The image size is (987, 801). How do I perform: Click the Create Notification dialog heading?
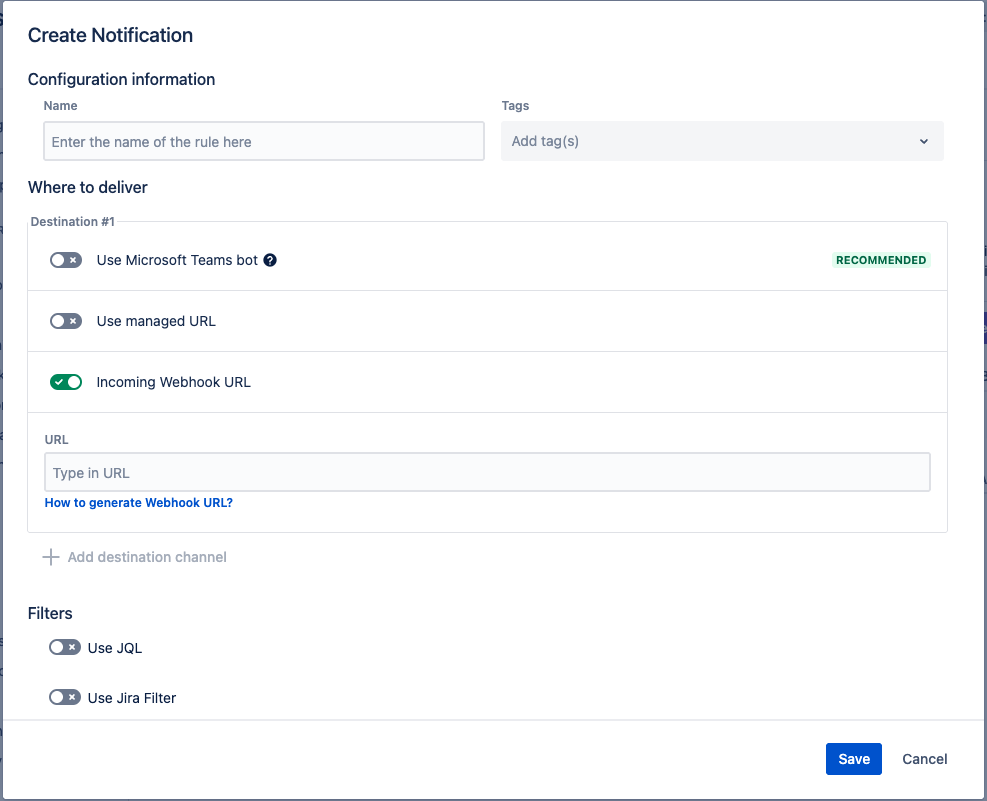pyautogui.click(x=110, y=35)
